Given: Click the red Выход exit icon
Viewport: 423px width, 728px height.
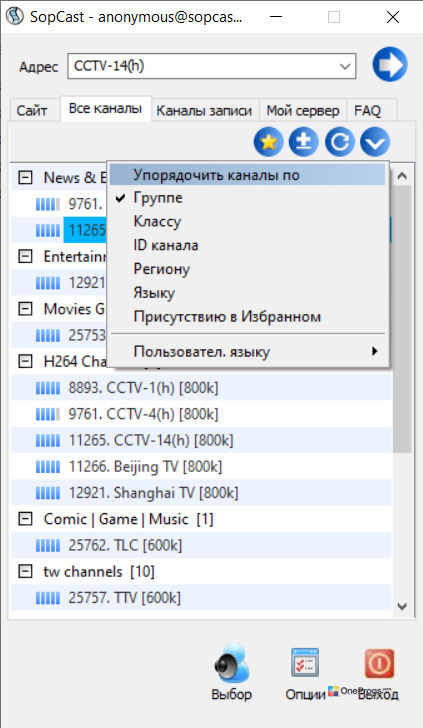Looking at the screenshot, I should pos(379,663).
